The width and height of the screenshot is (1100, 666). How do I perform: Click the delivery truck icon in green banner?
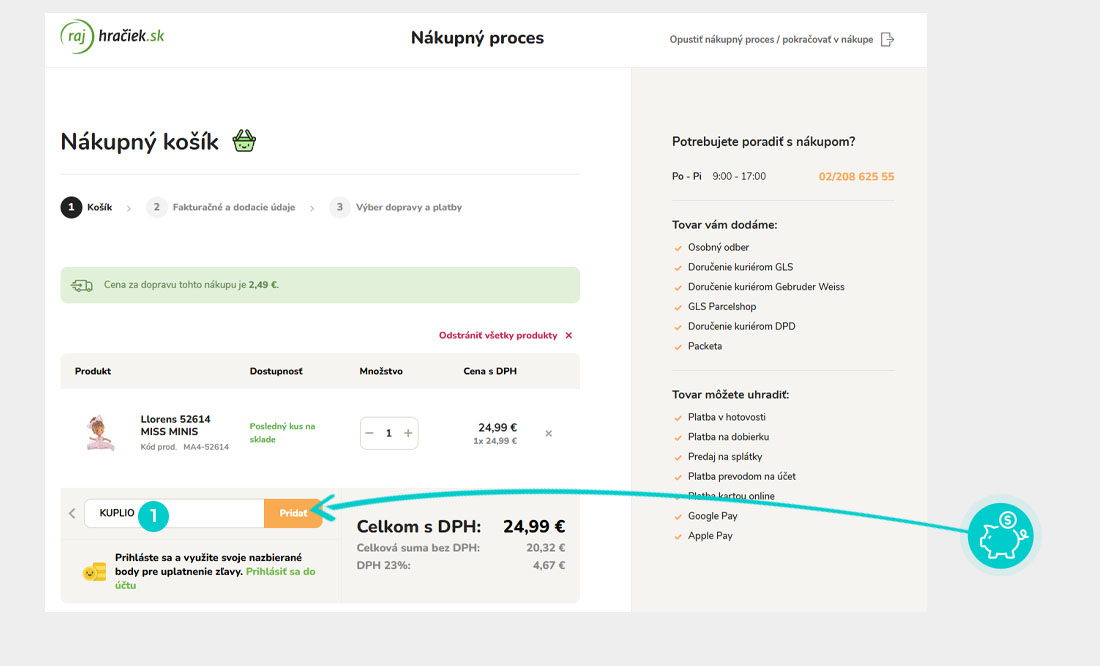coord(82,285)
